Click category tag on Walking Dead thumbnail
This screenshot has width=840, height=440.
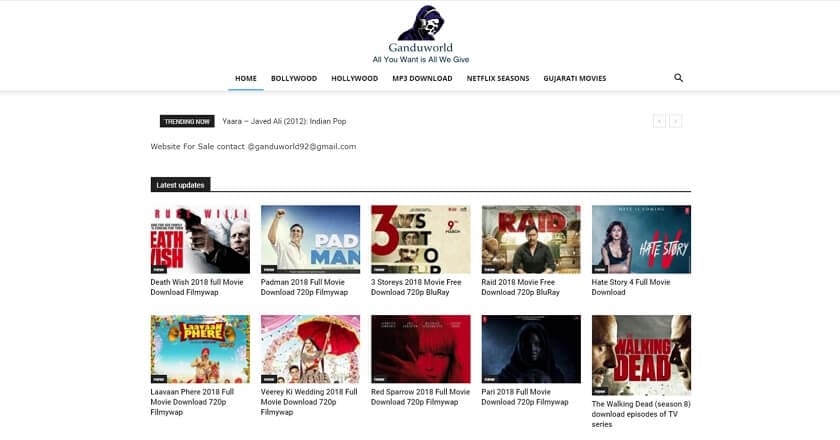tap(600, 391)
